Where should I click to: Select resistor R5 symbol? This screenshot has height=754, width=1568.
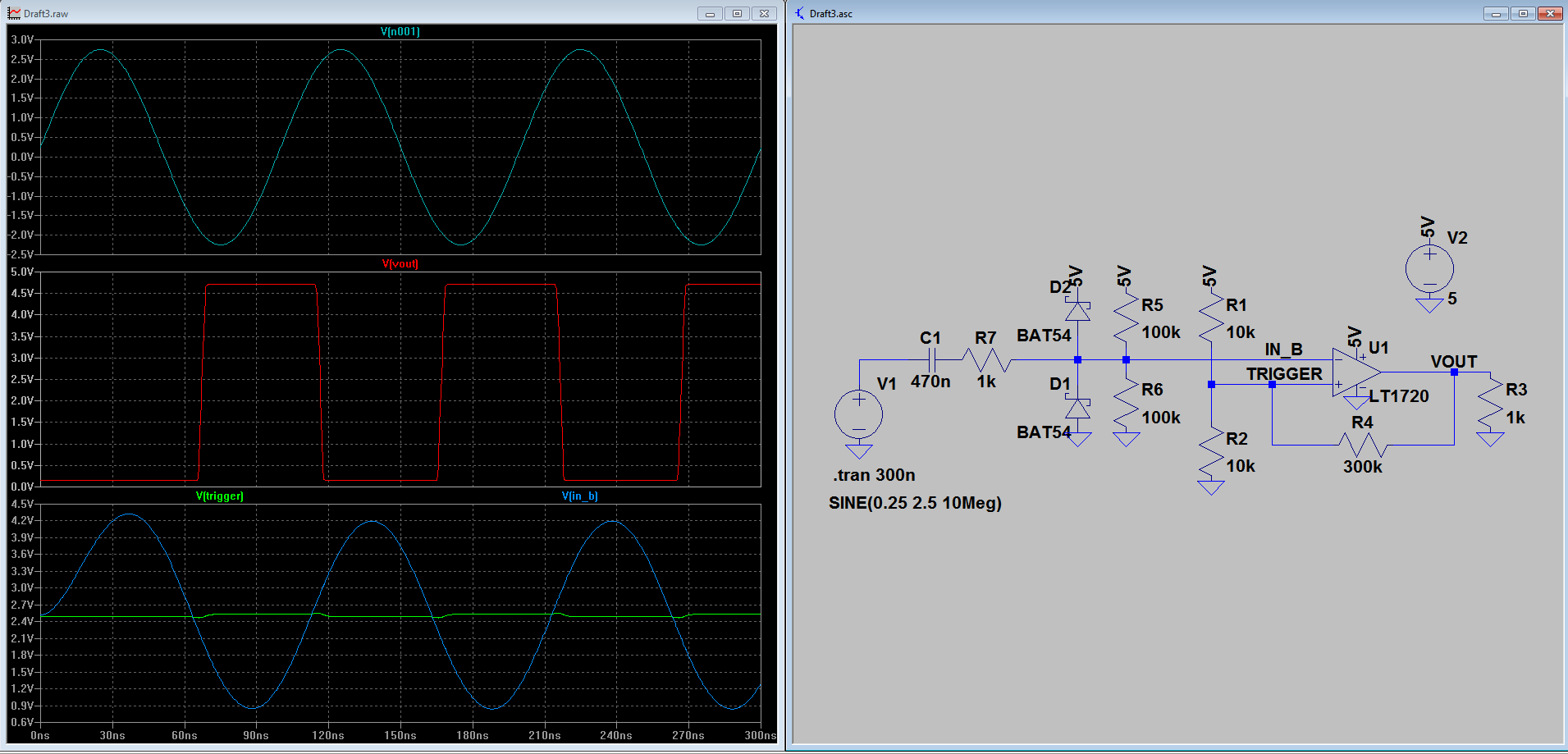(x=1127, y=319)
